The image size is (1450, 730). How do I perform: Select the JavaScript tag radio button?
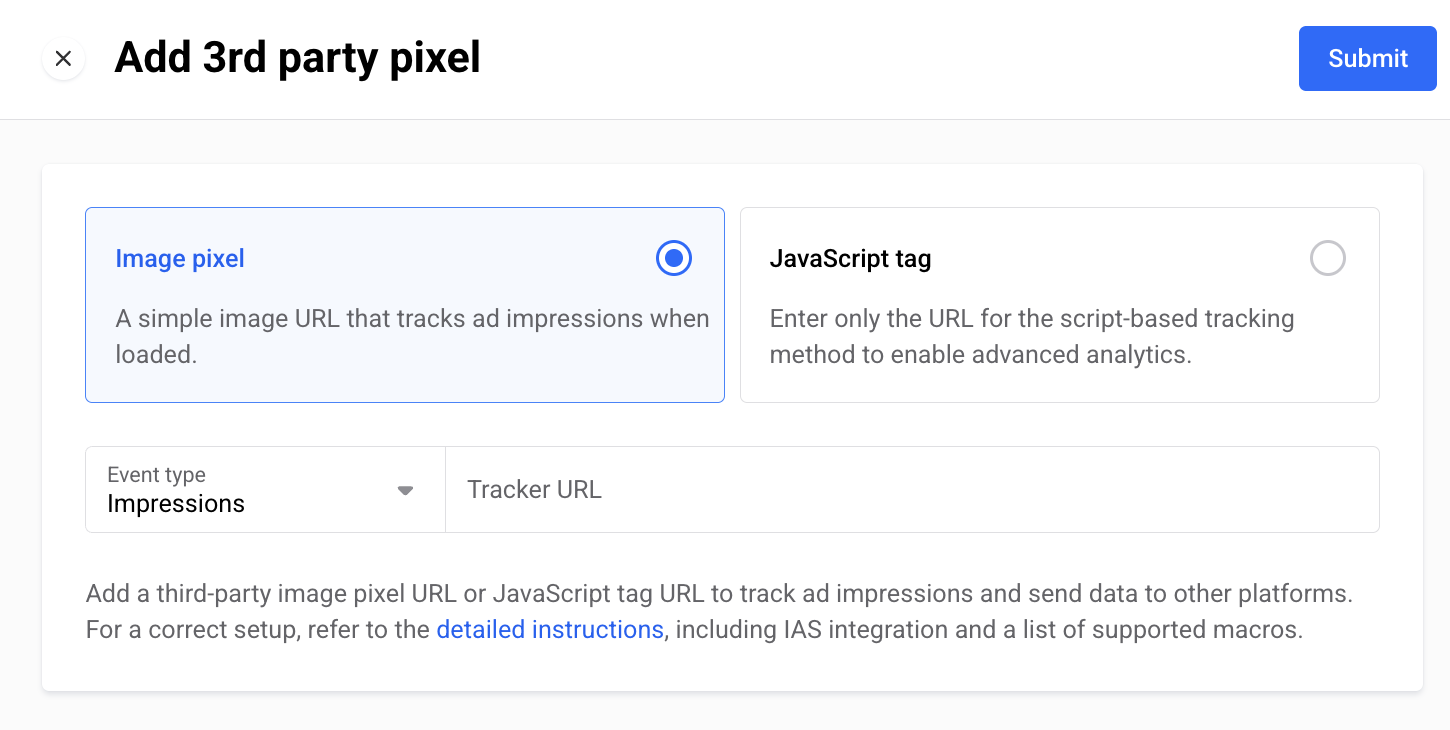tap(1327, 259)
